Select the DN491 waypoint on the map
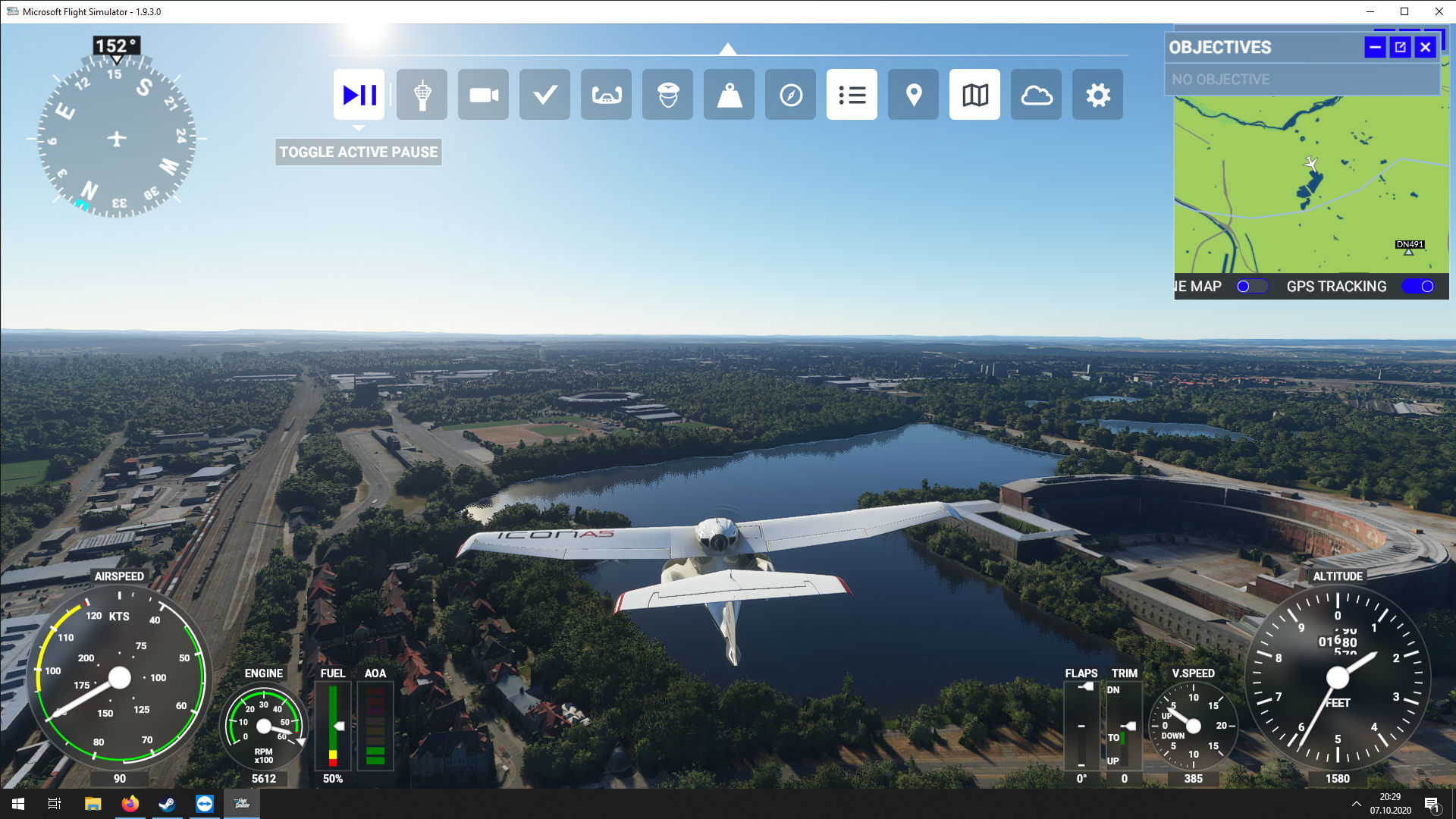 [1409, 247]
